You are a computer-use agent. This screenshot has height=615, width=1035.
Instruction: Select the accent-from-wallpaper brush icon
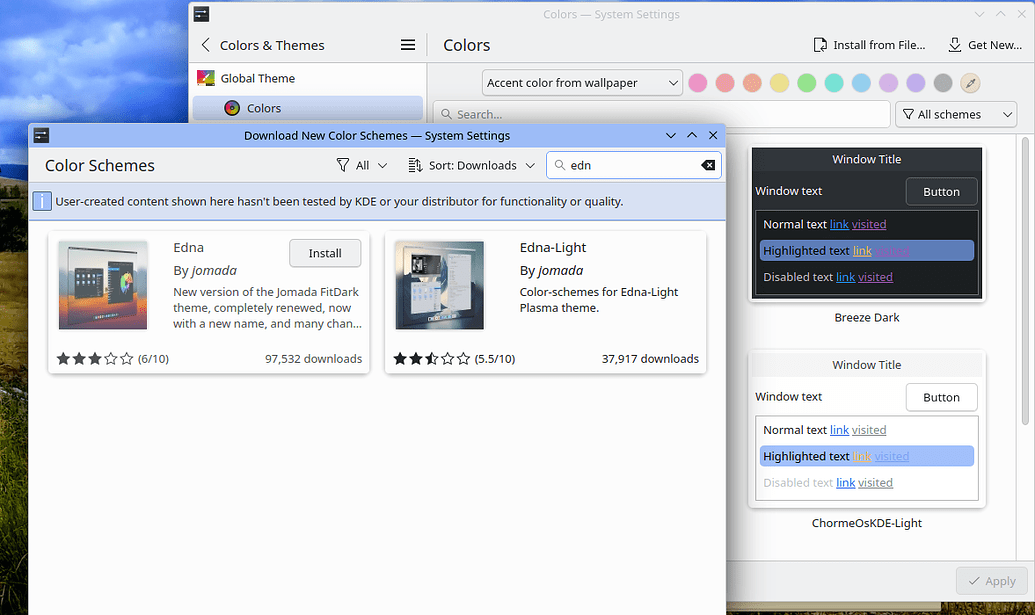point(968,83)
